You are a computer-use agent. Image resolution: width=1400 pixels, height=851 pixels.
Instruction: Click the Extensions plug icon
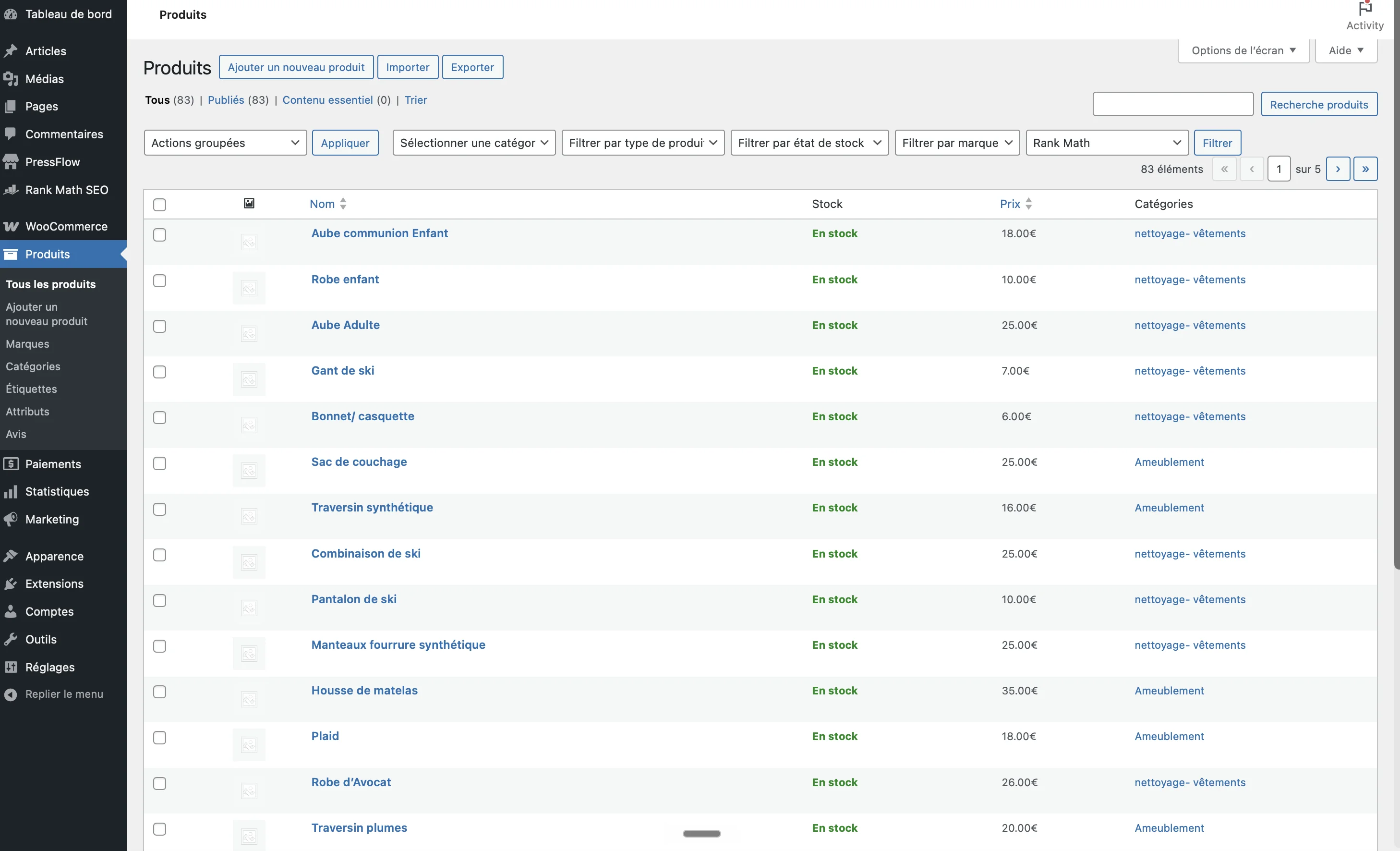pyautogui.click(x=11, y=584)
